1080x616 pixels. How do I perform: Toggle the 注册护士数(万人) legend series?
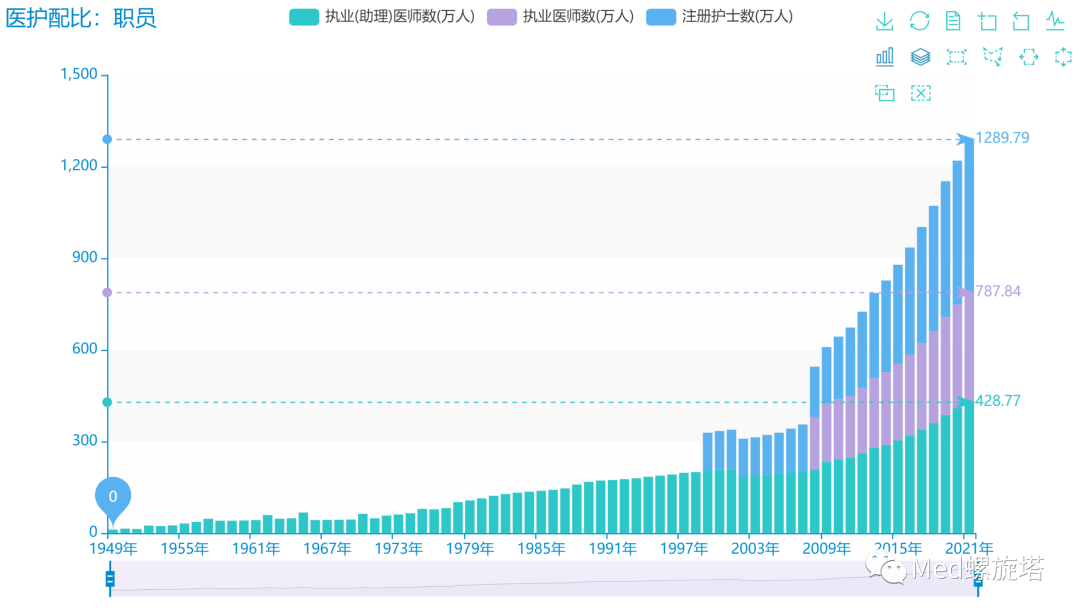tap(720, 17)
